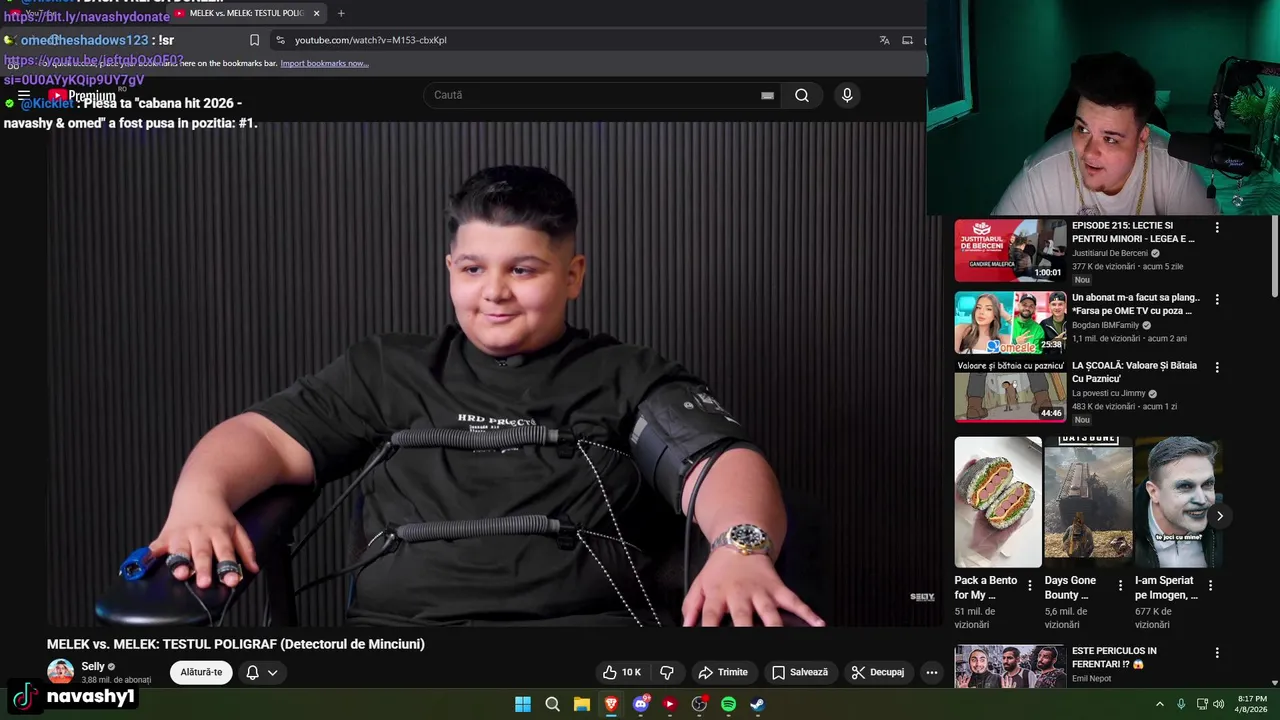Click 'Bogdan IBMFamily' channel name
This screenshot has width=1280, height=720.
click(1105, 325)
